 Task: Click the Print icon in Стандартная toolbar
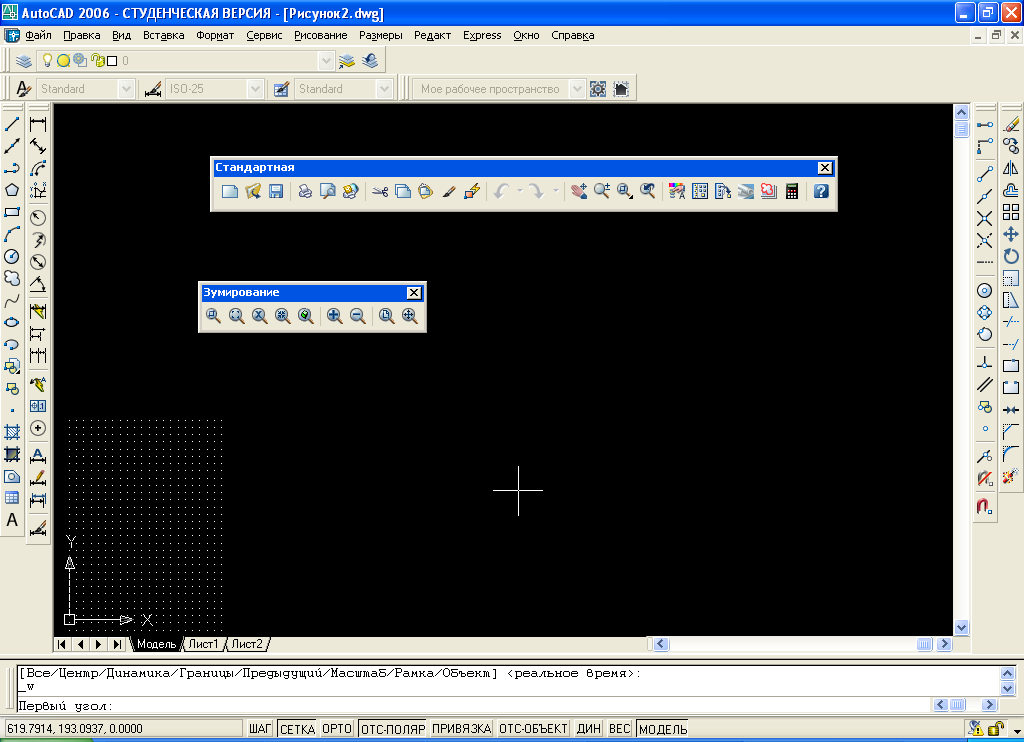pyautogui.click(x=305, y=191)
